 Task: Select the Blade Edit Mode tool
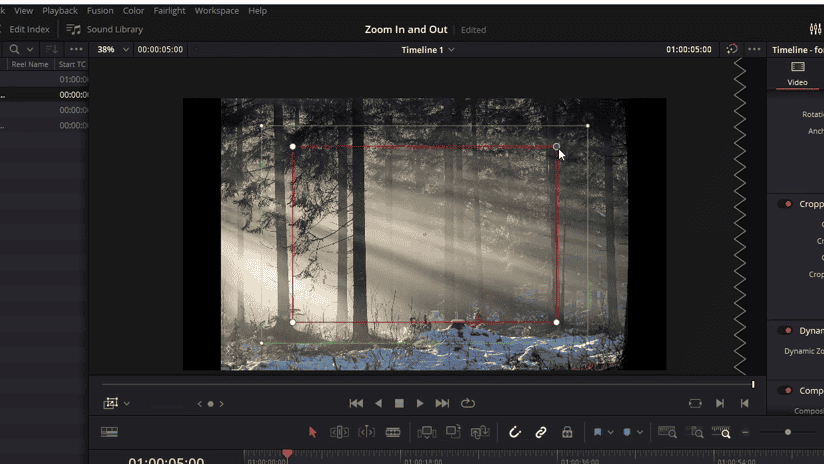[x=393, y=432]
